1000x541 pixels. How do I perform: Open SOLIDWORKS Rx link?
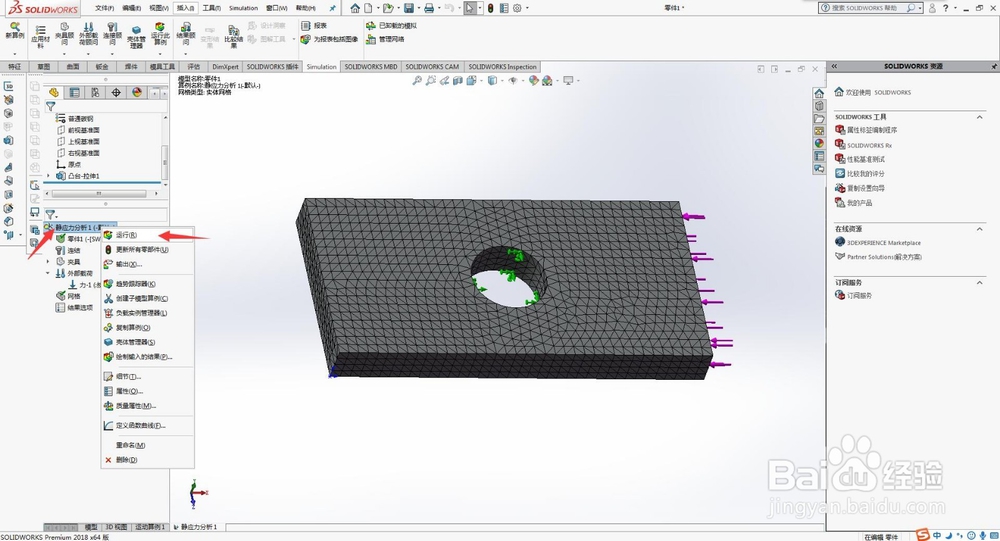869,145
